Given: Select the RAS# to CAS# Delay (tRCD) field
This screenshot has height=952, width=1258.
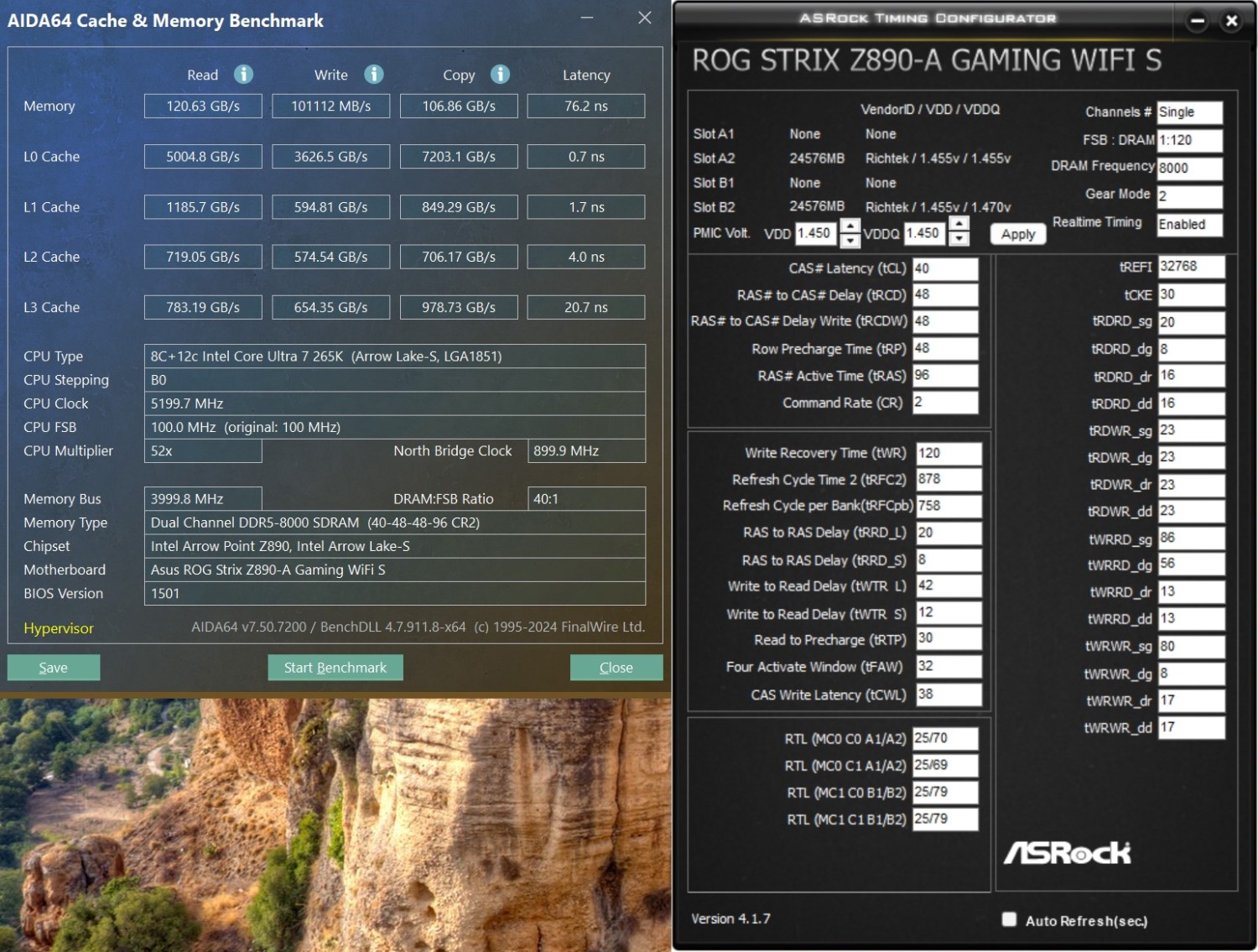Looking at the screenshot, I should coord(945,294).
